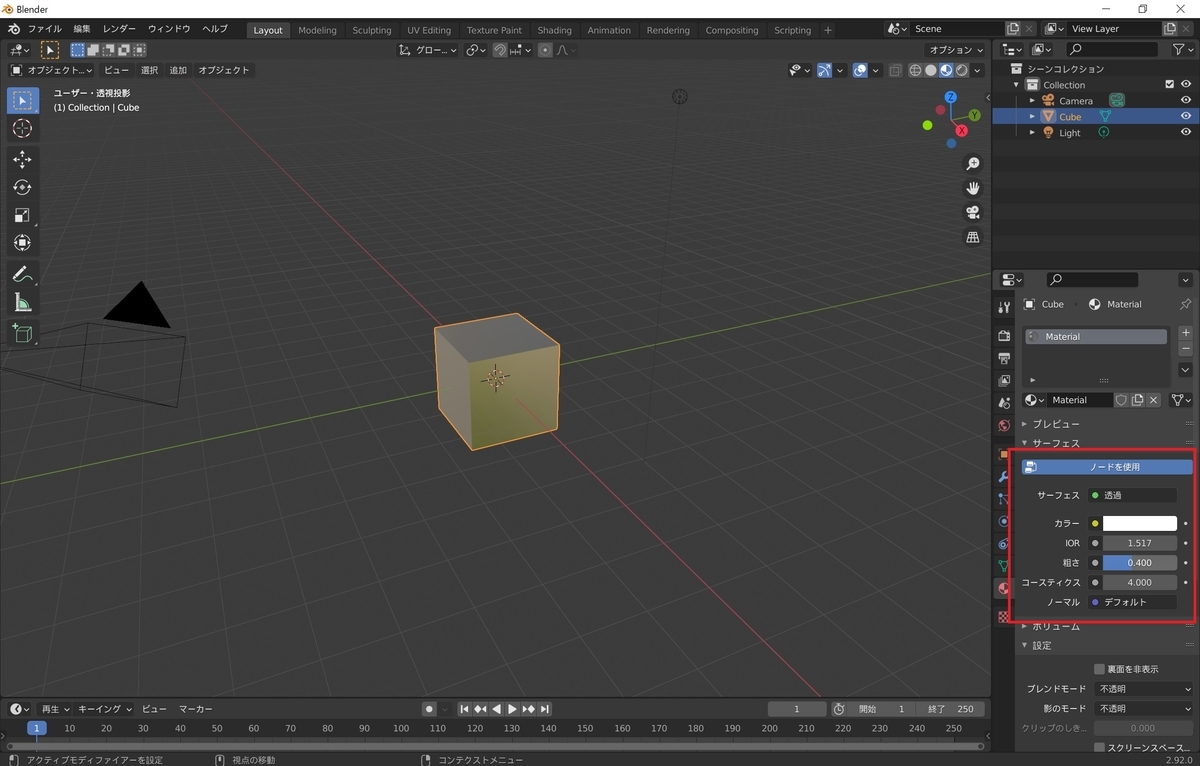Viewport: 1200px width, 766px height.
Task: Select the Move tool
Action: [x=22, y=160]
